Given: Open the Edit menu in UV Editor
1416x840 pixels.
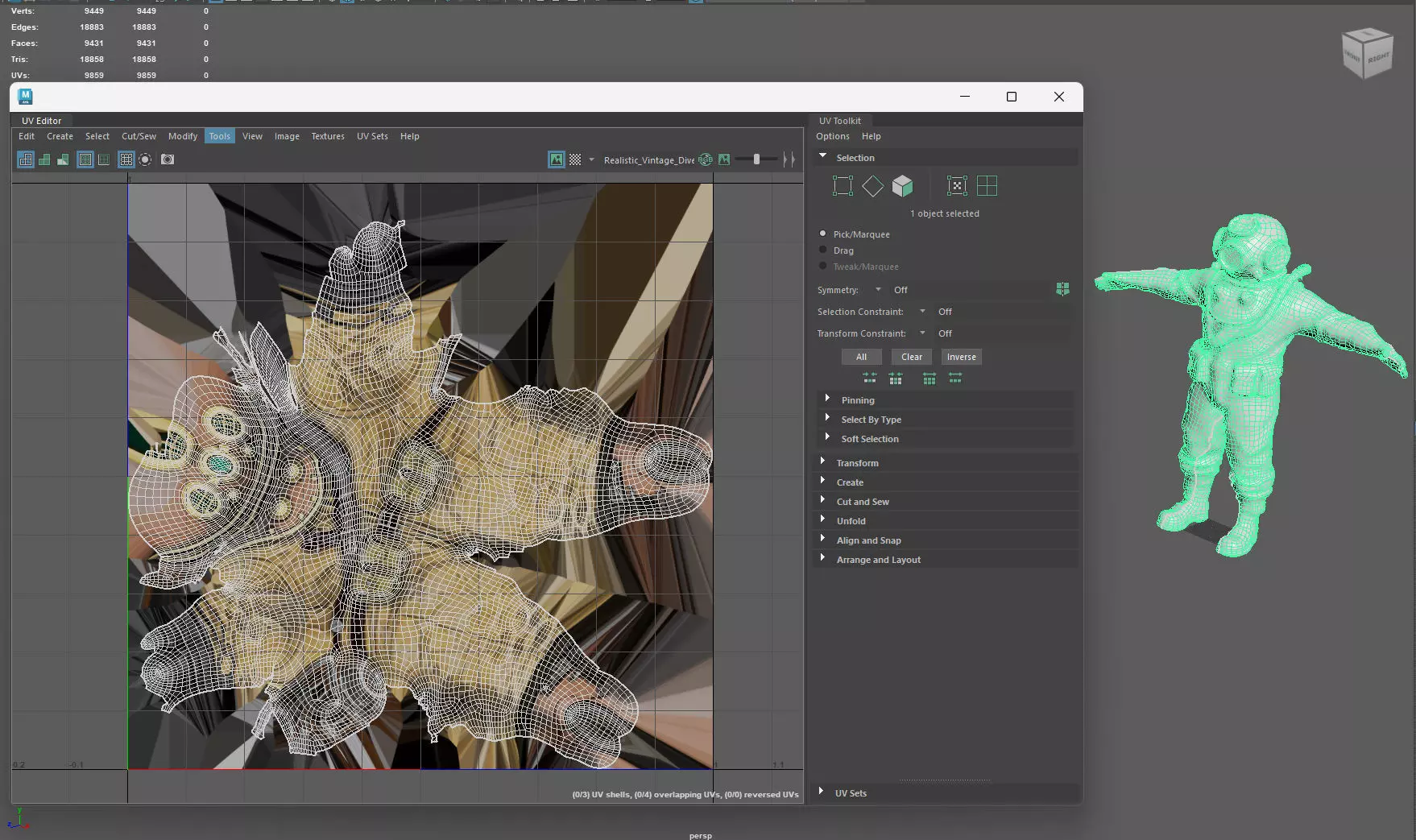Looking at the screenshot, I should click(27, 136).
